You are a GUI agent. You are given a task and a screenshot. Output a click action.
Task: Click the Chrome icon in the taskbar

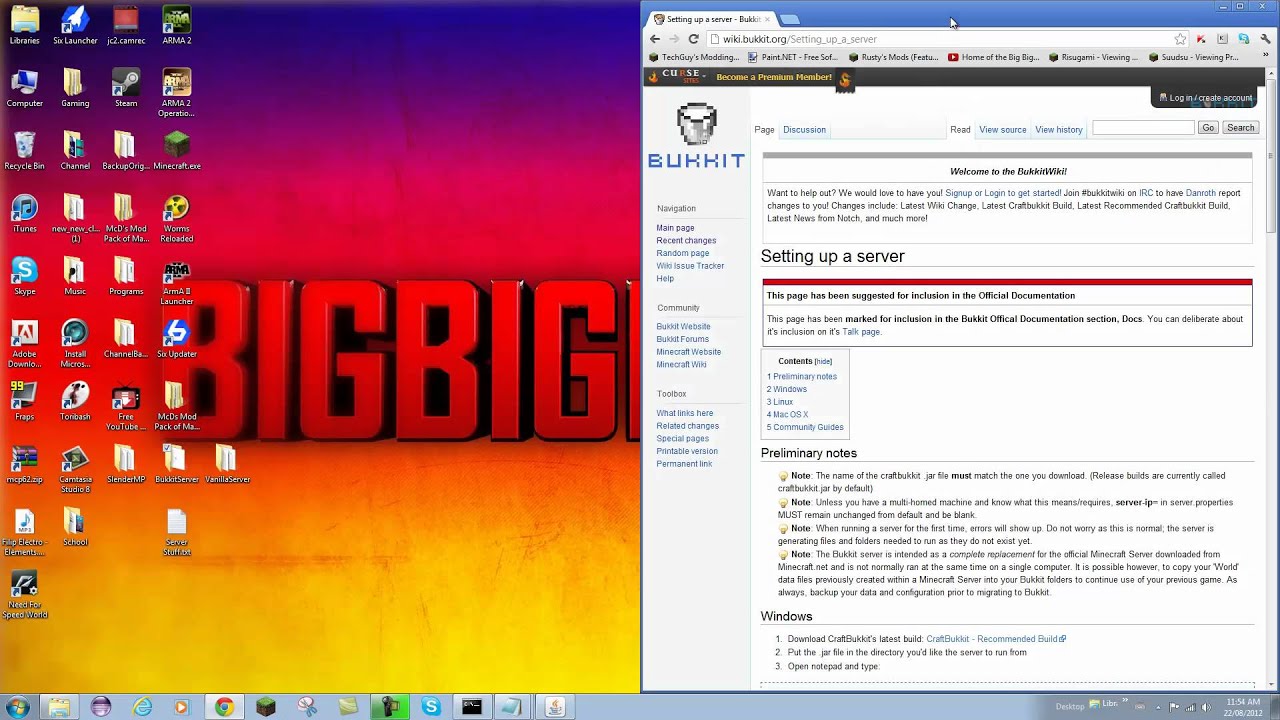(x=224, y=707)
